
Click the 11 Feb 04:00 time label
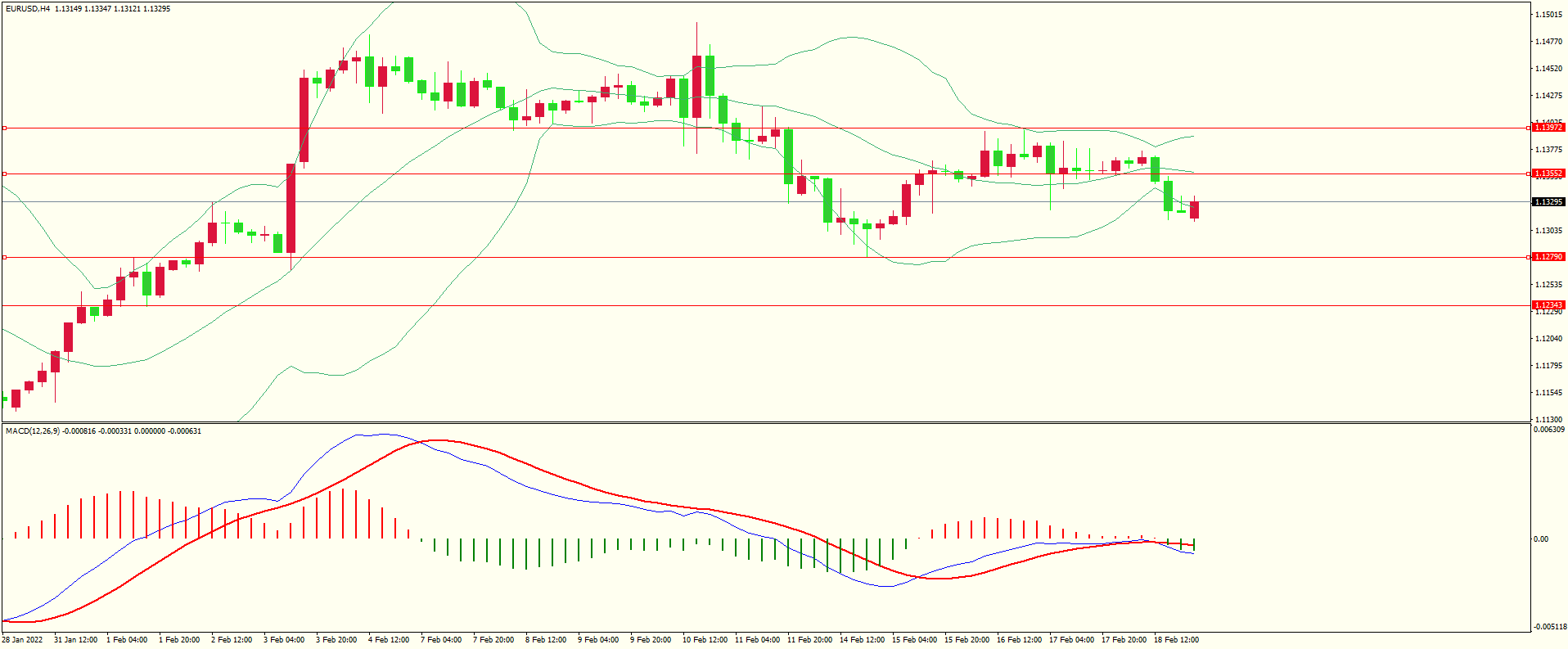click(757, 640)
